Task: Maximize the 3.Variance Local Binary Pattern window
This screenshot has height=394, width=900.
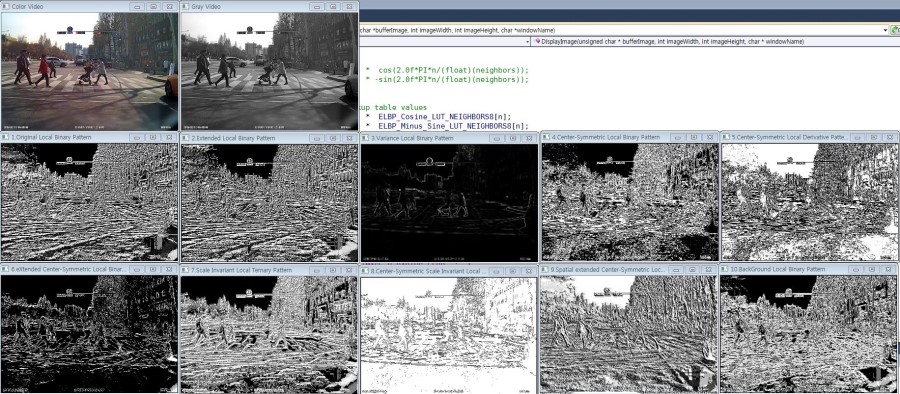Action: [x=513, y=138]
